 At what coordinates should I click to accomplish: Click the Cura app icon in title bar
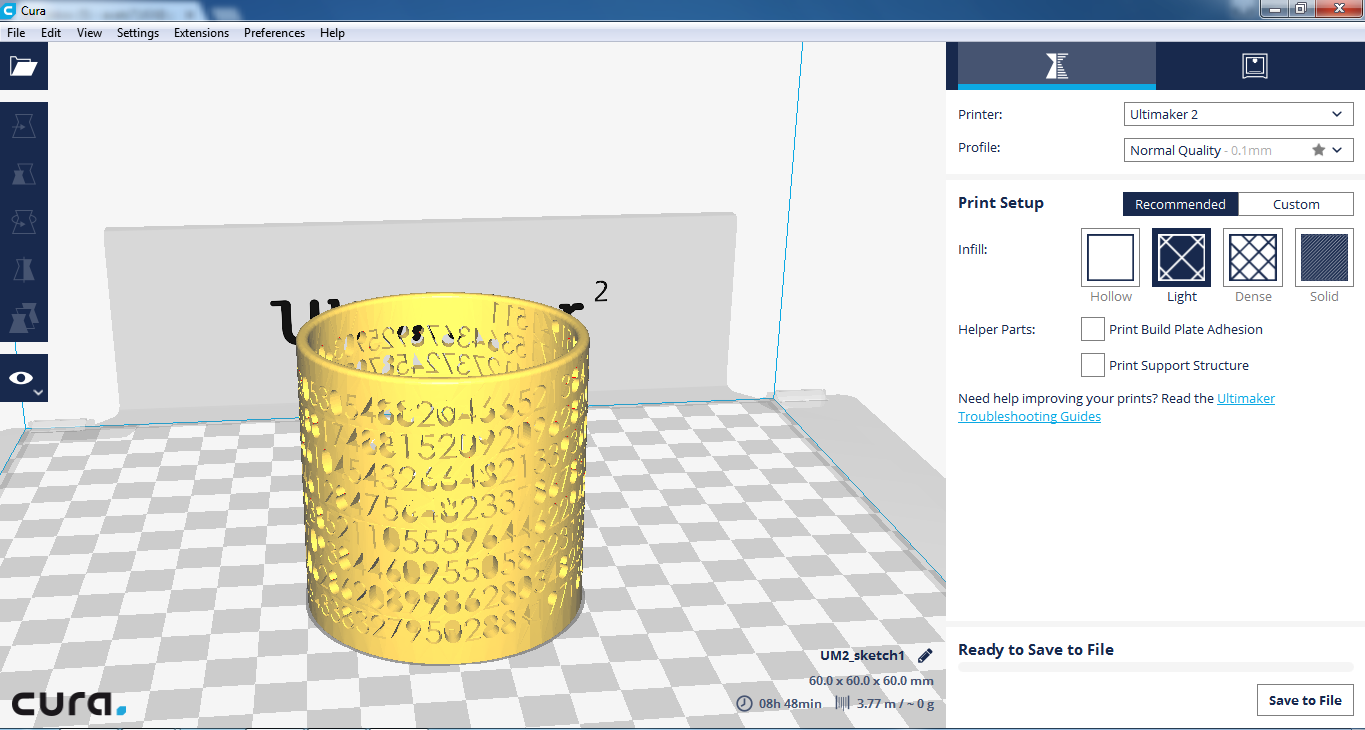(x=9, y=10)
